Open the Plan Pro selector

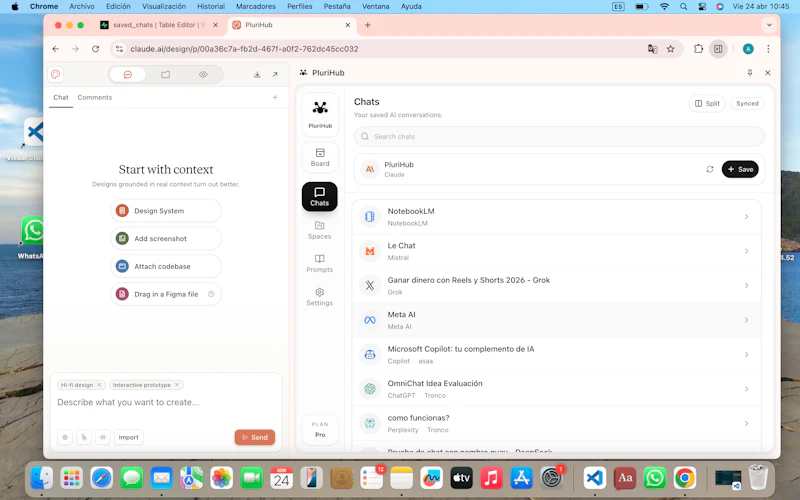(x=320, y=429)
